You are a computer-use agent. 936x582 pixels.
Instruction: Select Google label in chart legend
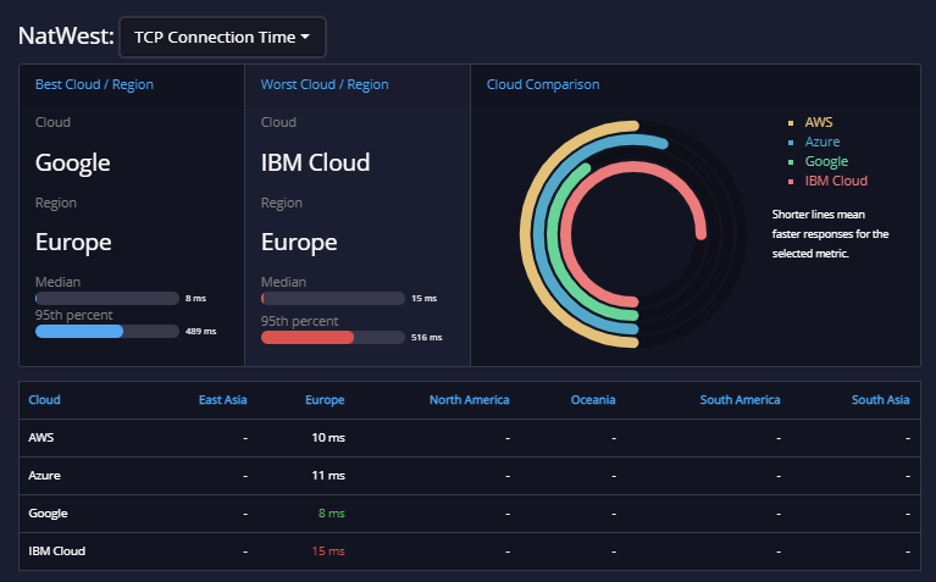pos(826,161)
